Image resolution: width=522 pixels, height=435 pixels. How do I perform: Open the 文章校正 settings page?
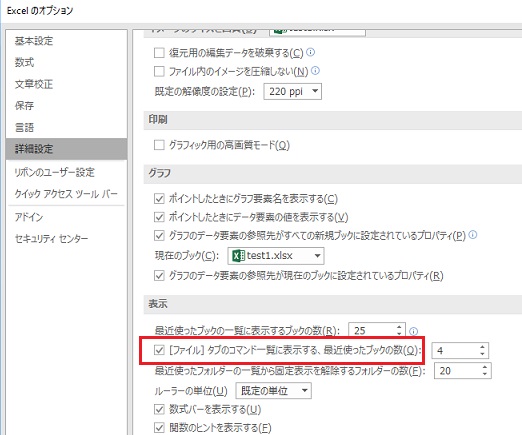pyautogui.click(x=34, y=84)
